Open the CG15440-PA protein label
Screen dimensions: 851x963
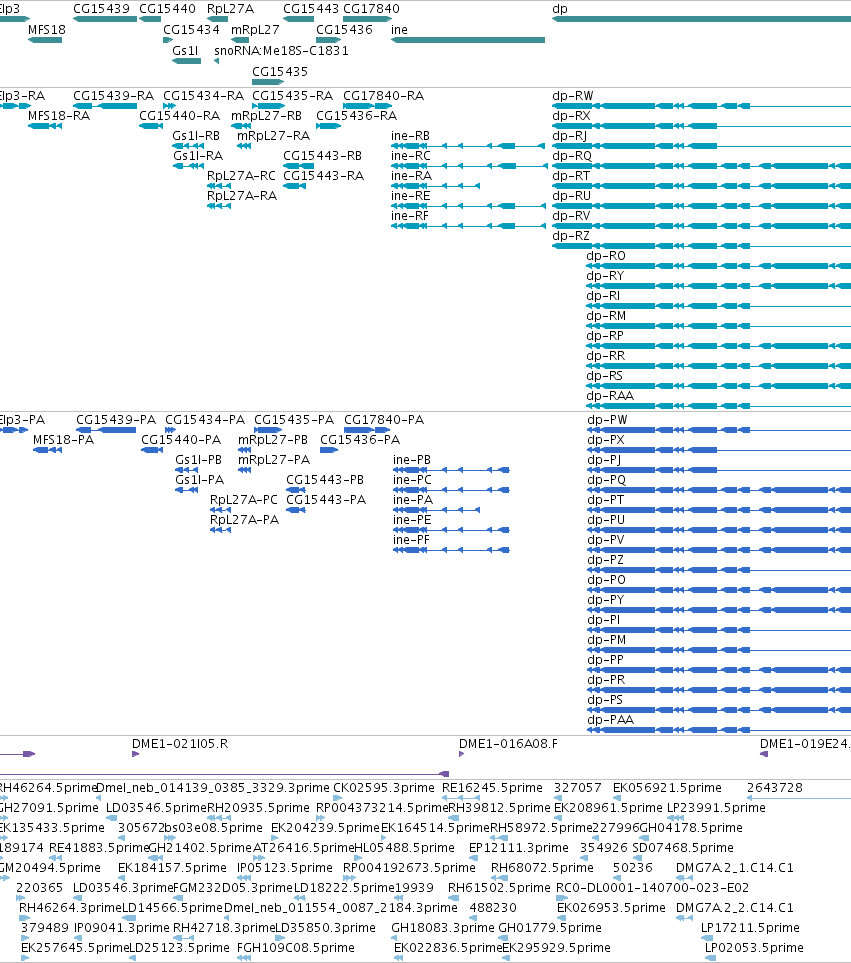181,440
